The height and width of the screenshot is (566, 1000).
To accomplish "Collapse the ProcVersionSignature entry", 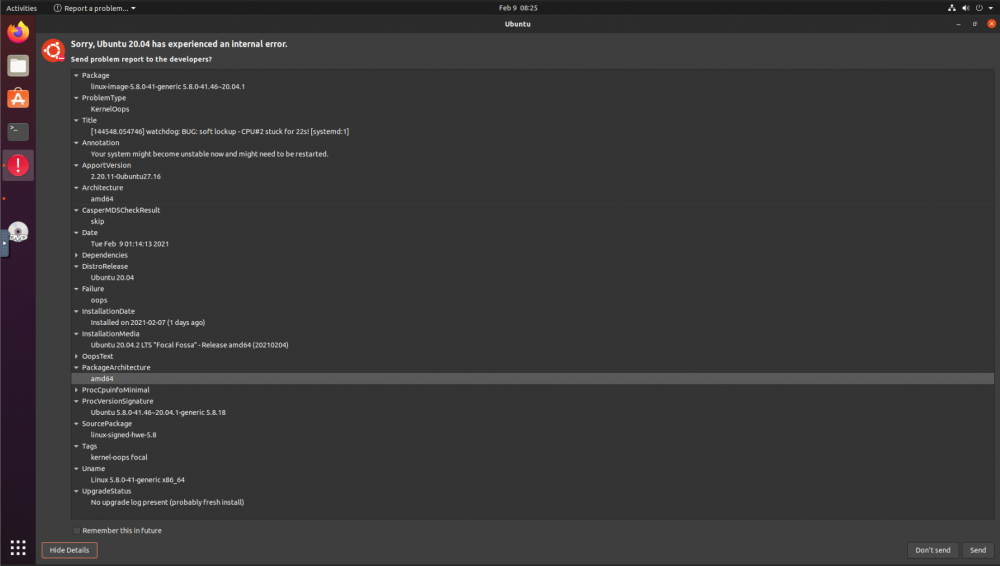I will tap(77, 401).
